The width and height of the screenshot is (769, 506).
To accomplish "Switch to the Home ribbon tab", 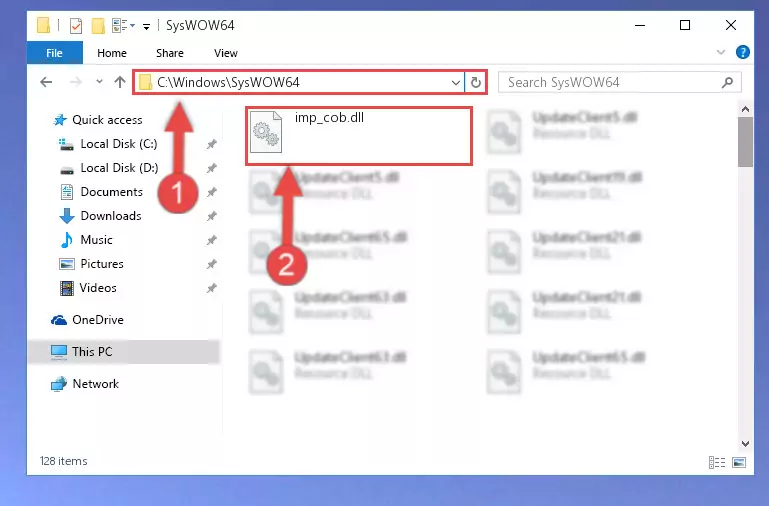I will [112, 53].
